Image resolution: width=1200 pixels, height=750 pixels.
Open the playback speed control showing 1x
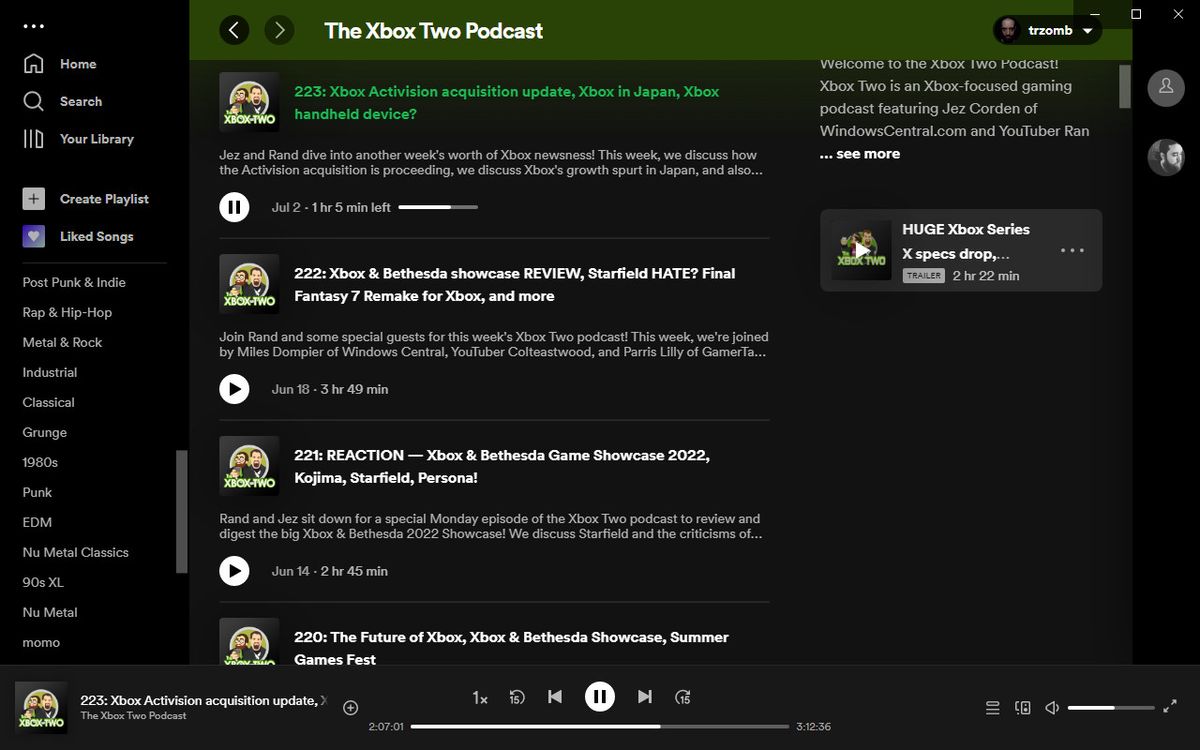(479, 697)
